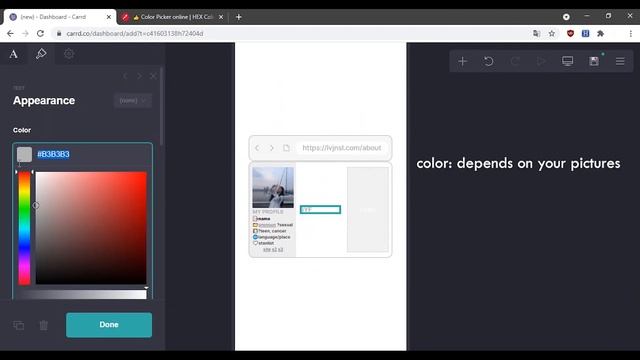Viewport: 640px width, 360px height.
Task: Redo change in Carrd toolbar
Action: [x=515, y=61]
